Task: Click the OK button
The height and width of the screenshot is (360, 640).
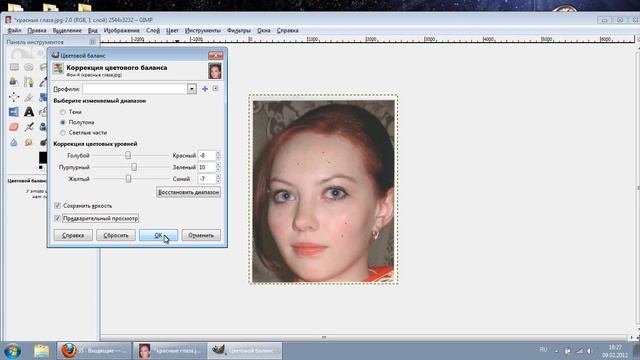Action: coord(158,236)
